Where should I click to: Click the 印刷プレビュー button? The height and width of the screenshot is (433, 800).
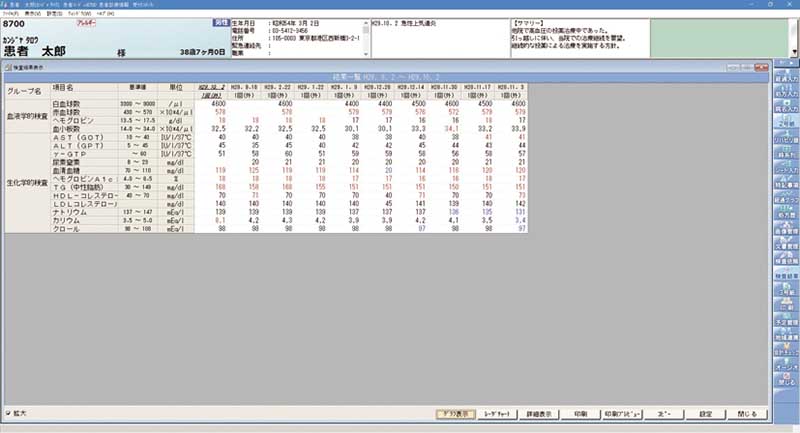623,413
